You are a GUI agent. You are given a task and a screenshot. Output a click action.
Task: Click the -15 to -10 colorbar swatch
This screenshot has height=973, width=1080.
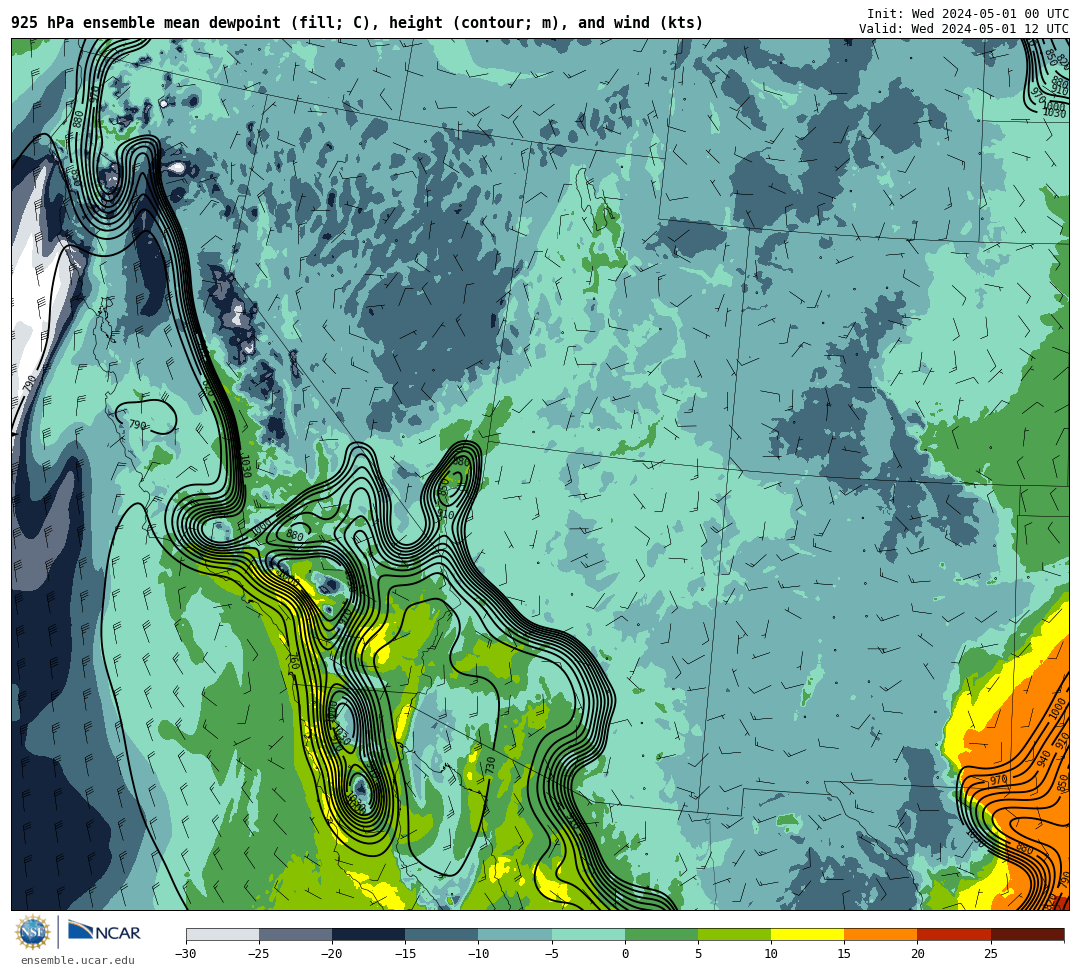tap(442, 934)
